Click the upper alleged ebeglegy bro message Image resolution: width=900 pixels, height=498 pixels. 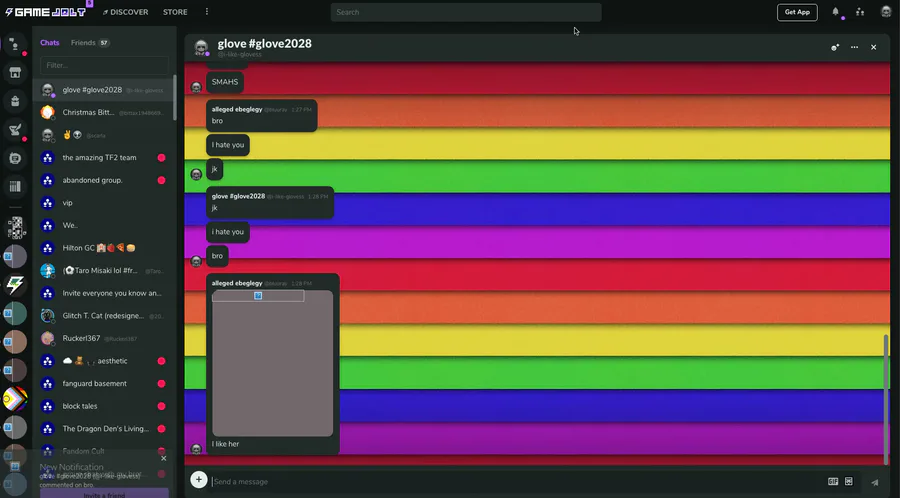pyautogui.click(x=262, y=115)
